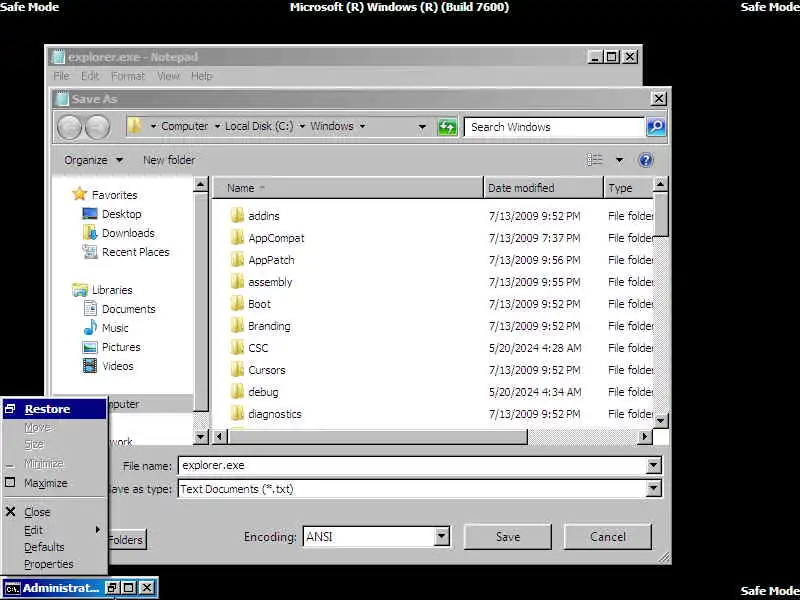Click the cmd icon on Administrator bar
800x600 pixels.
click(12, 588)
